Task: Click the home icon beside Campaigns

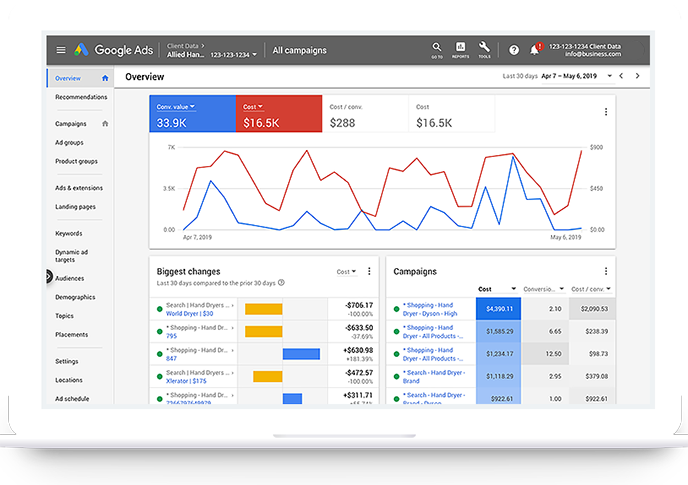Action: (x=105, y=123)
